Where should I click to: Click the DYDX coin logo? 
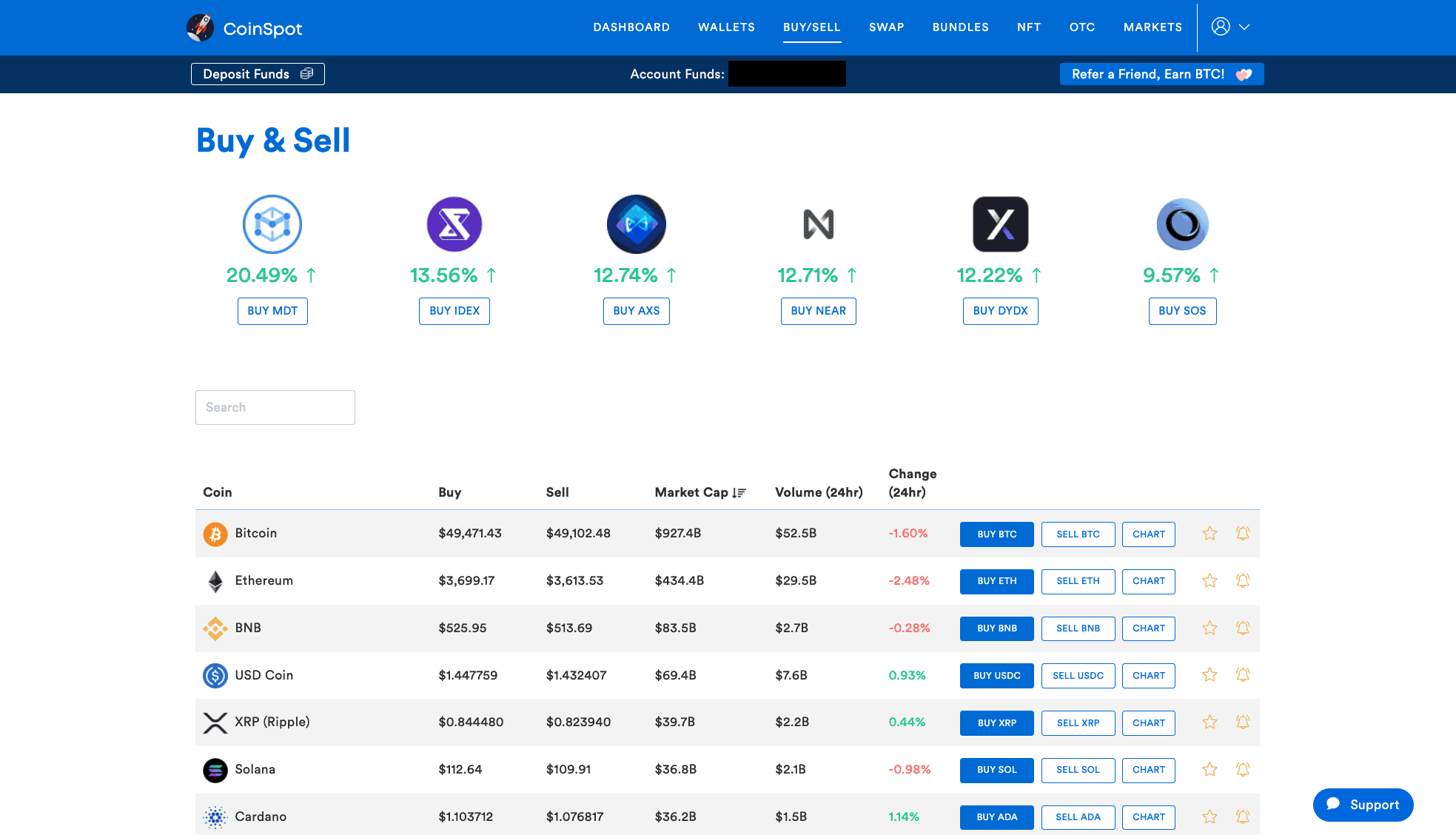(x=1001, y=224)
